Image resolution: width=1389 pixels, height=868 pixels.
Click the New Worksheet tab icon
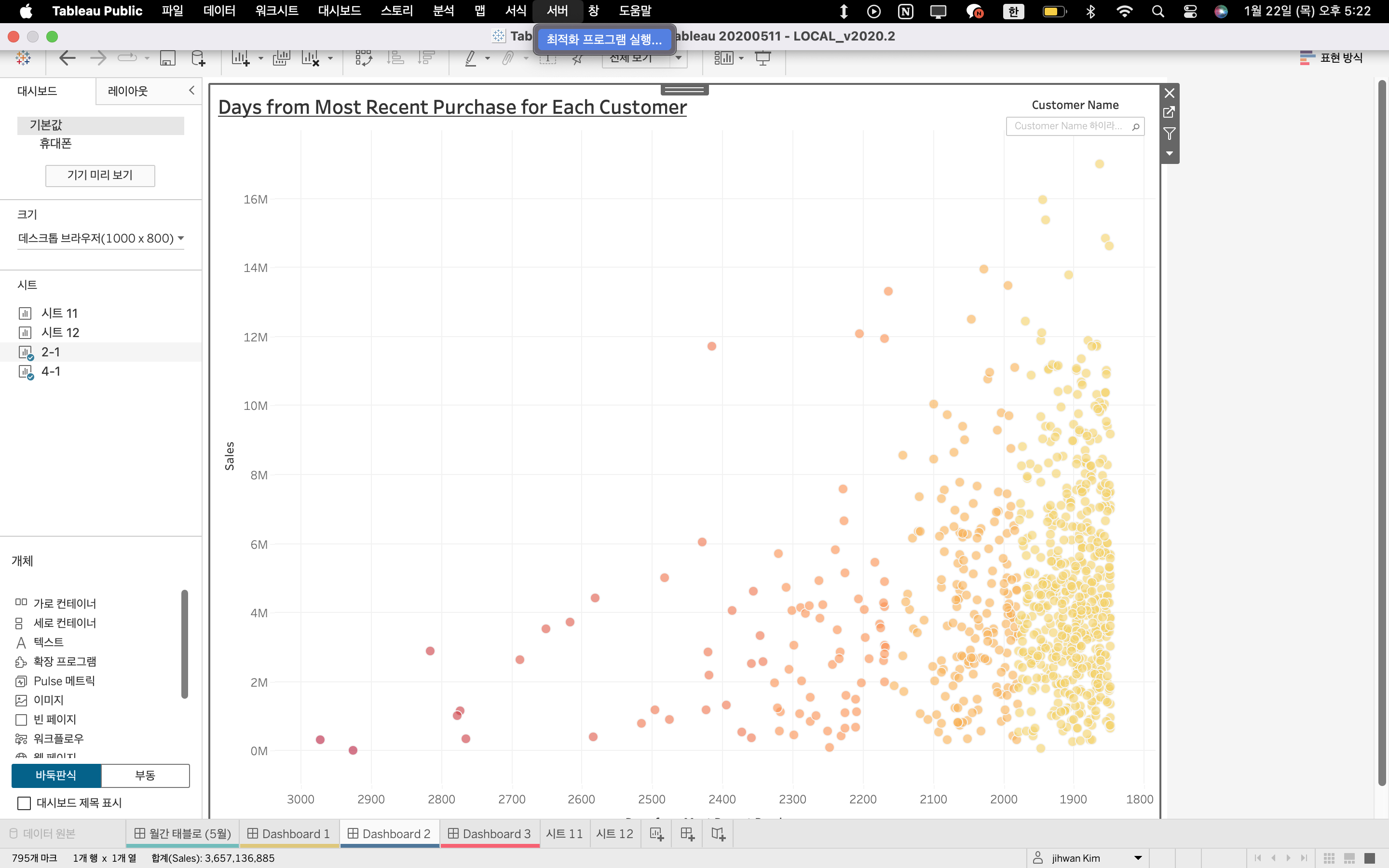click(x=656, y=834)
